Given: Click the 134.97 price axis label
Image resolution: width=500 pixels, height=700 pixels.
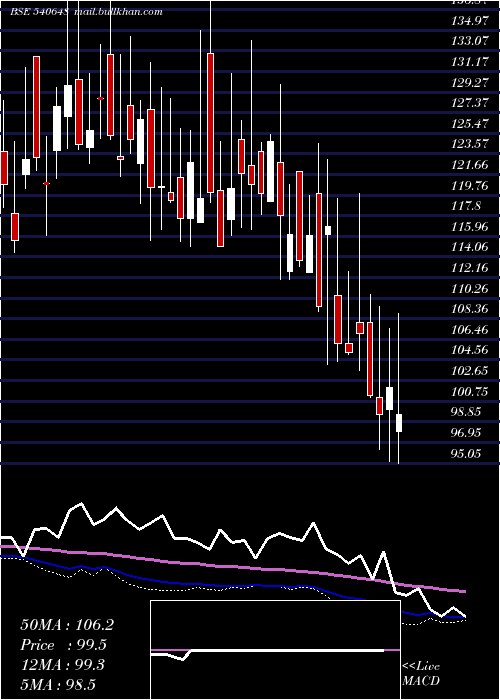Looking at the screenshot, I should [x=470, y=21].
